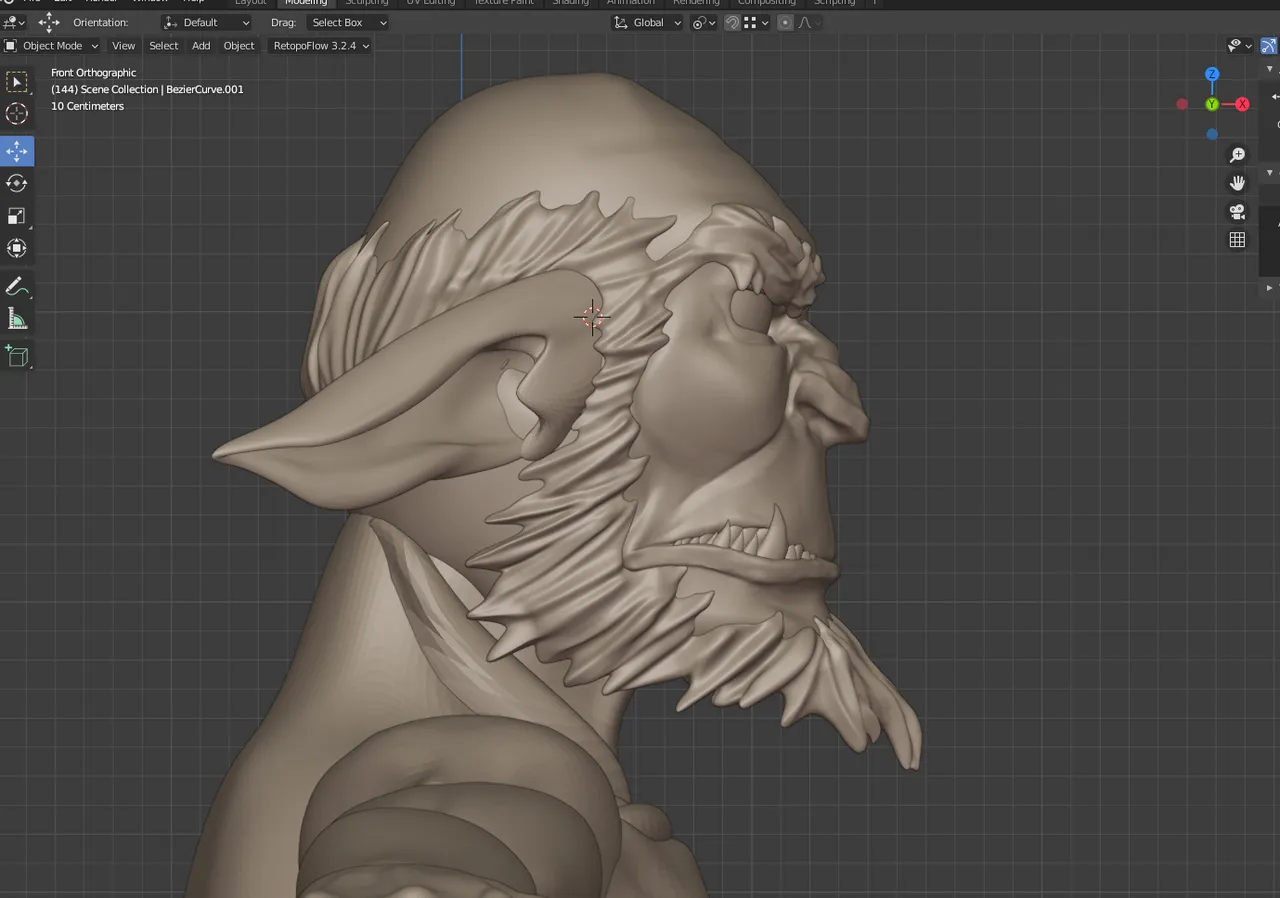1280x898 pixels.
Task: Switch to the Compositing workspace tab
Action: tap(767, 3)
